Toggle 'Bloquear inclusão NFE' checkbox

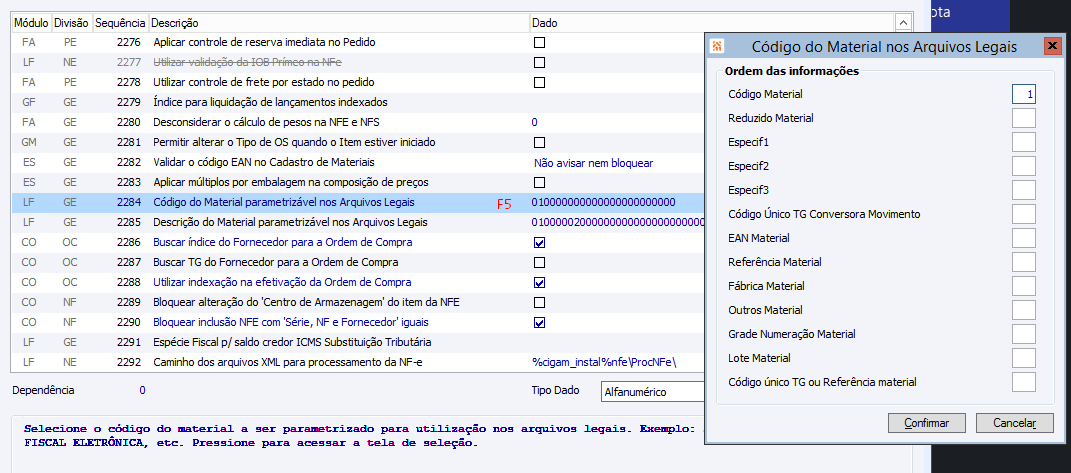coord(539,323)
